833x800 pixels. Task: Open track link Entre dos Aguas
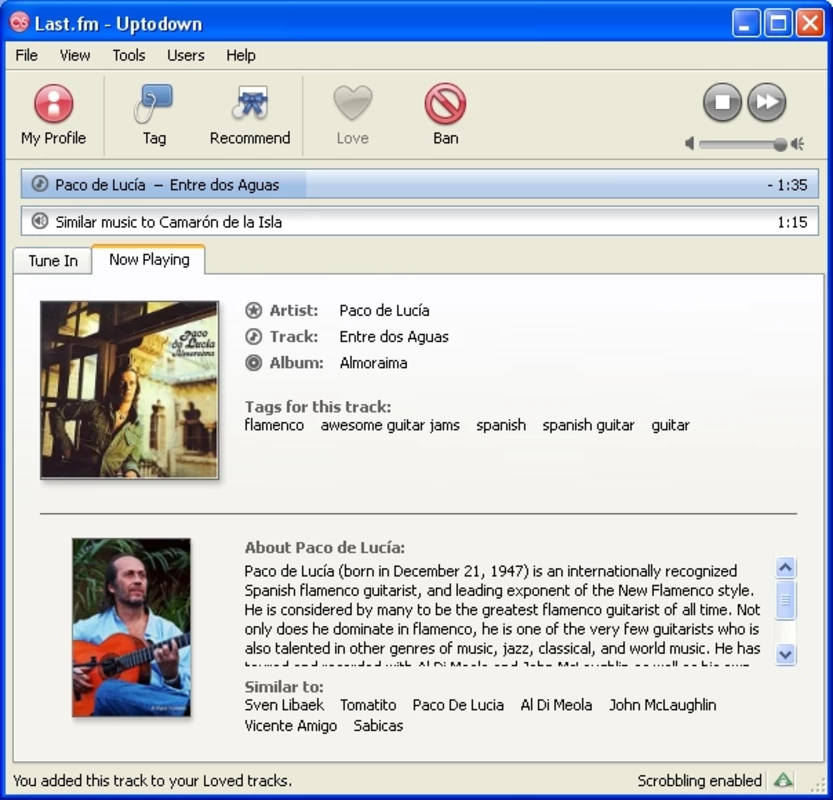[394, 337]
